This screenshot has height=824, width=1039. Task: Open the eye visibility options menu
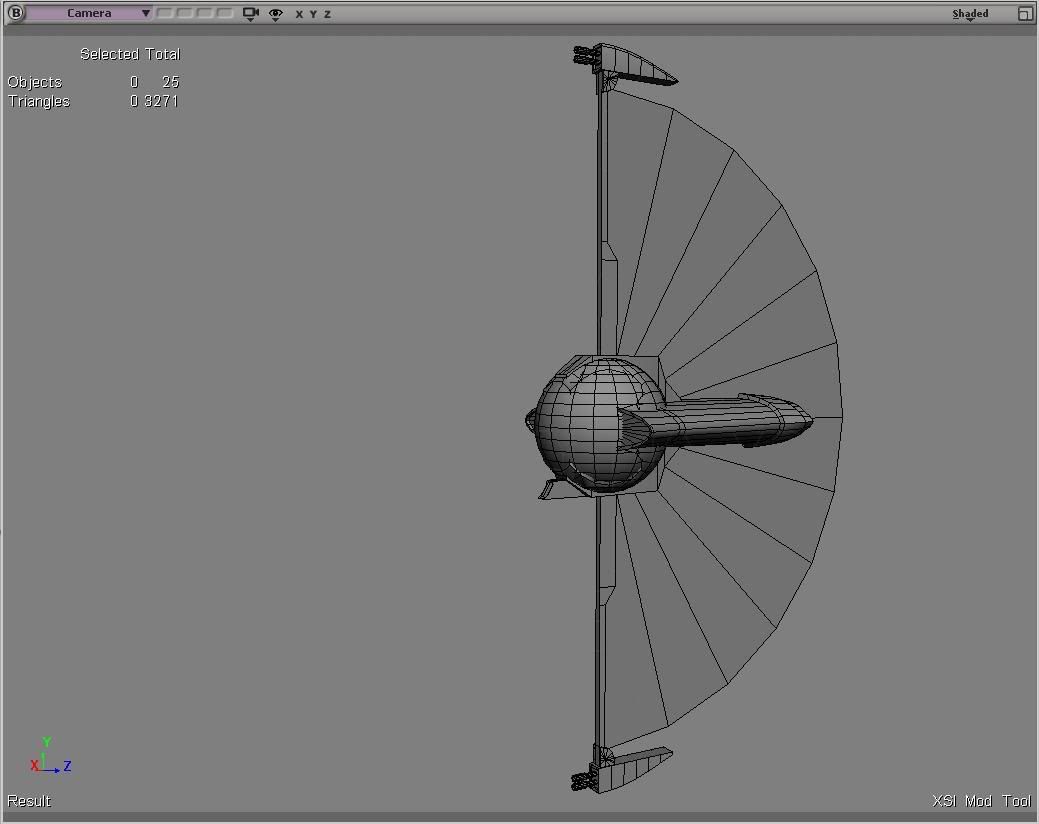coord(276,14)
